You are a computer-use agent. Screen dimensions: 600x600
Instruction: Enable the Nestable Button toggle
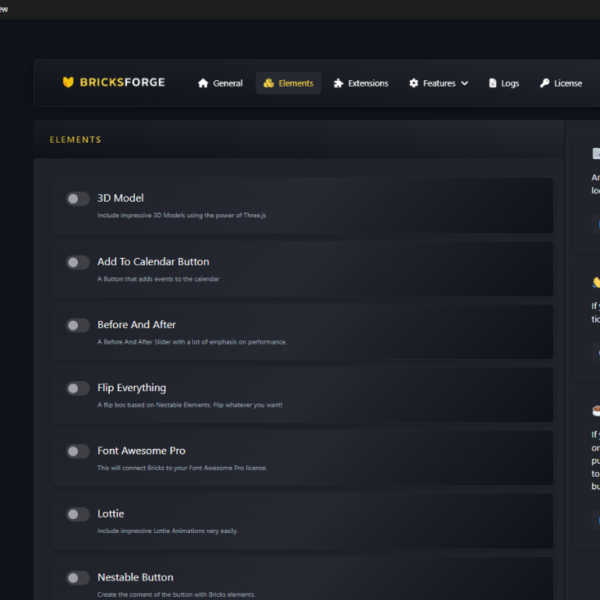78,578
